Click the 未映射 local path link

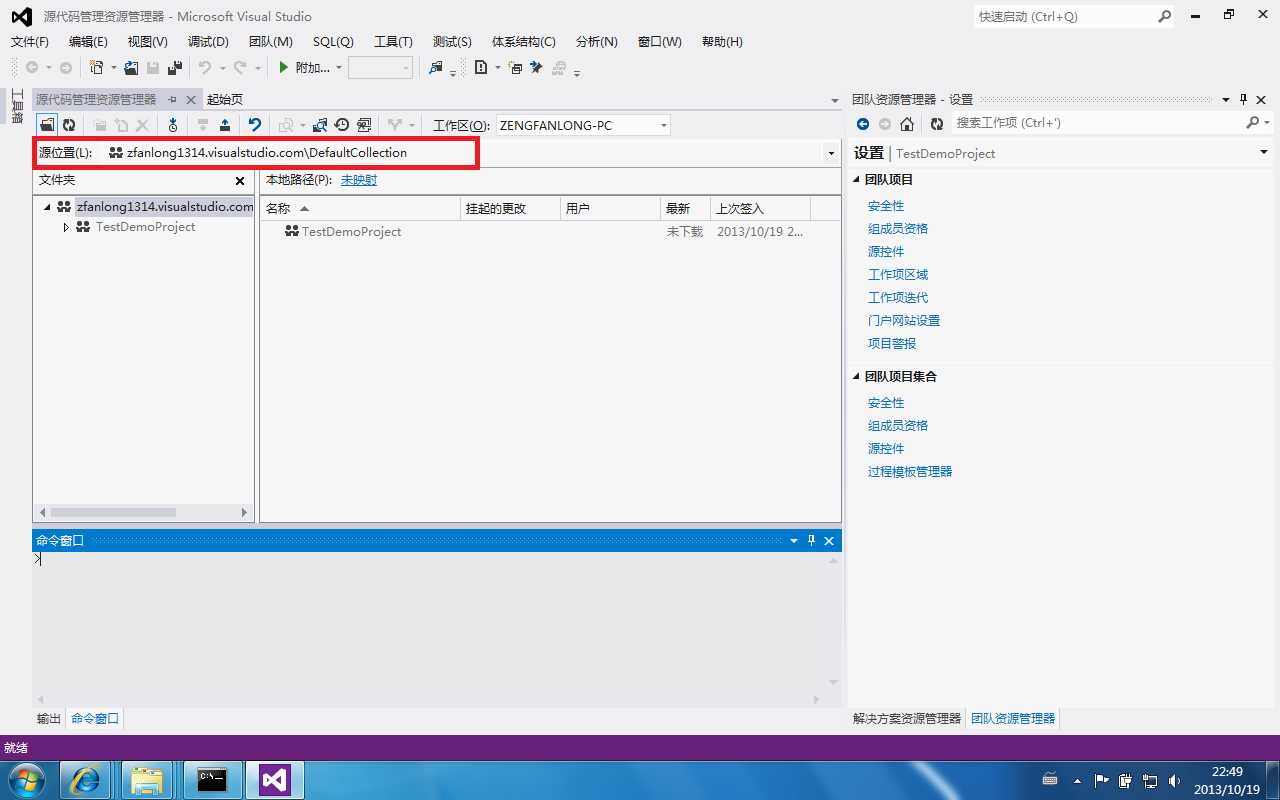point(359,180)
